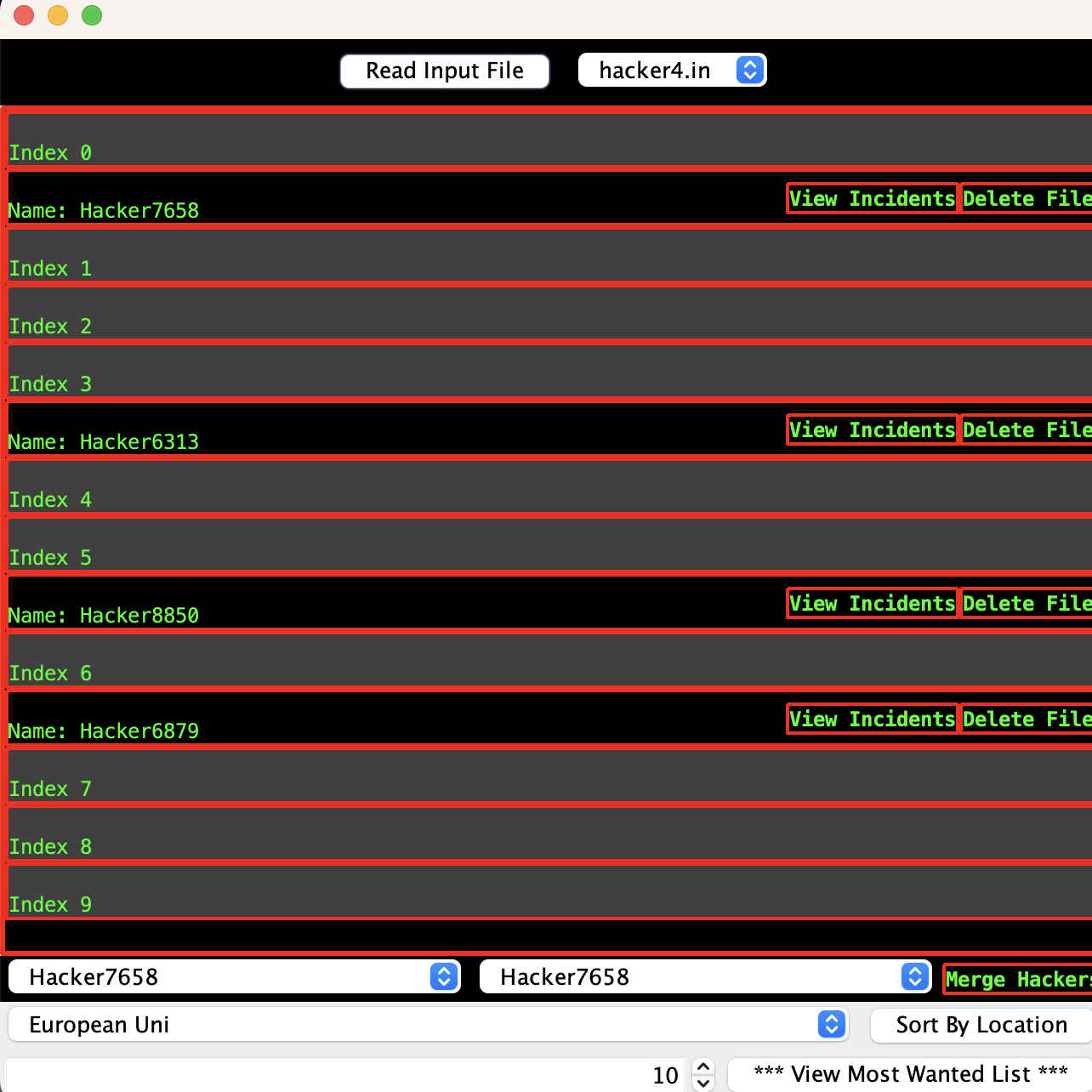
Task: Increase the most wanted count stepper
Action: [x=703, y=1066]
